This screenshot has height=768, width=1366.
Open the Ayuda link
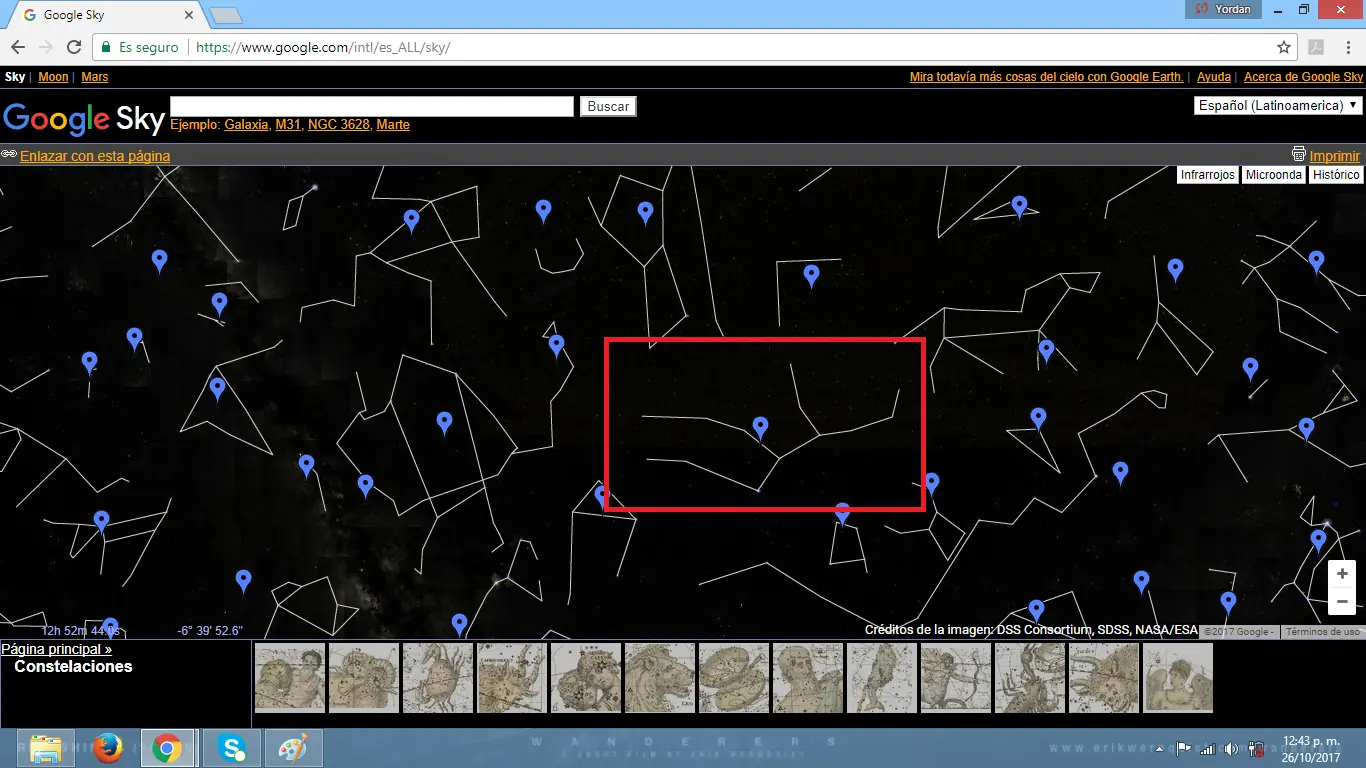point(1214,77)
